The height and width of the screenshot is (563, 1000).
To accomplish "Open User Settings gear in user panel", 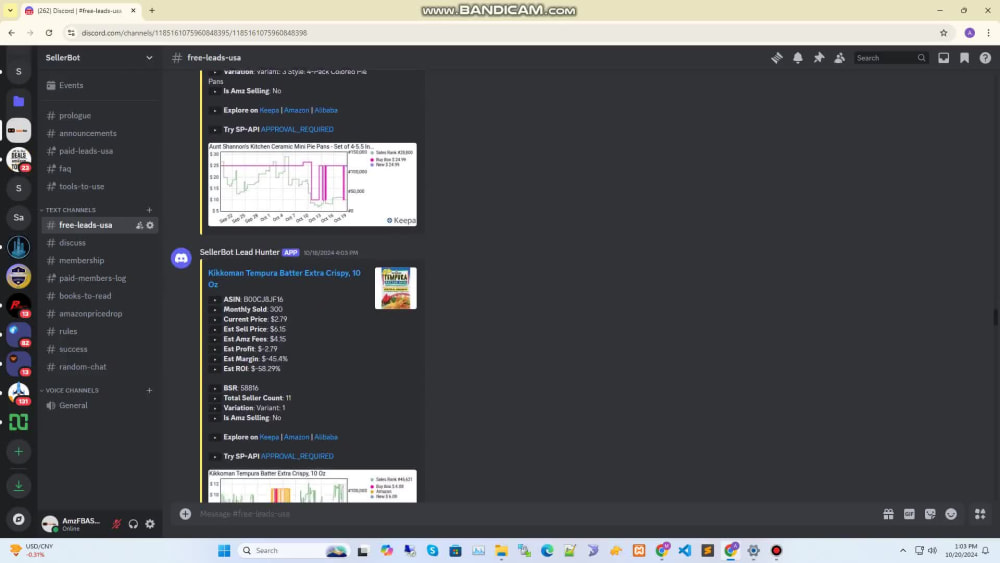I will coord(150,524).
